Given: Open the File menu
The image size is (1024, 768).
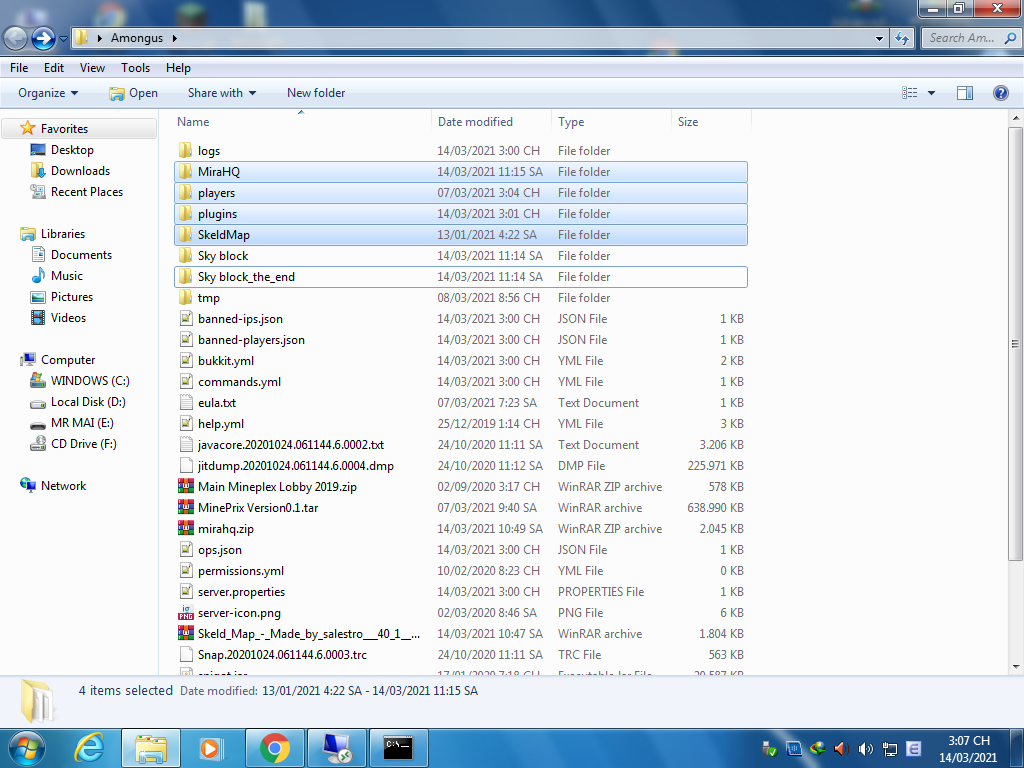Looking at the screenshot, I should (19, 68).
